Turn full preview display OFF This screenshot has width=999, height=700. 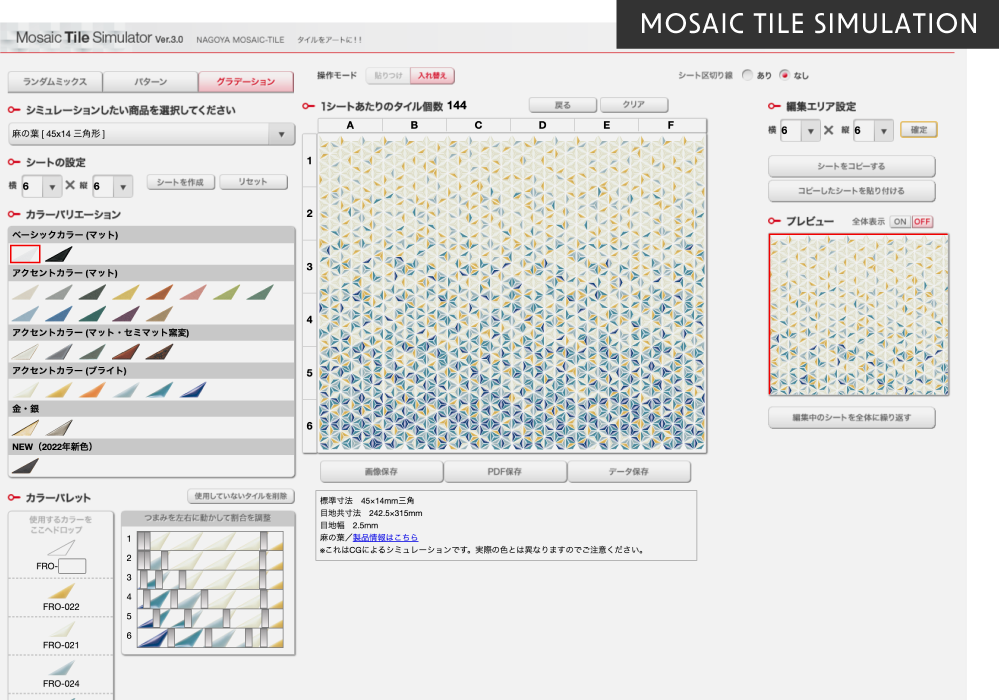coord(922,222)
